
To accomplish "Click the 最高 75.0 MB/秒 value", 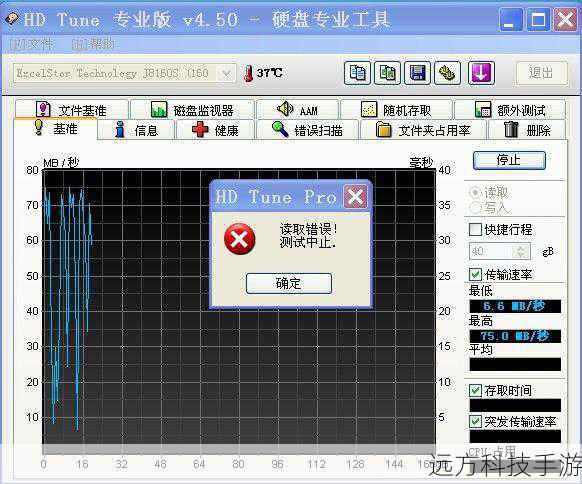I will click(515, 336).
